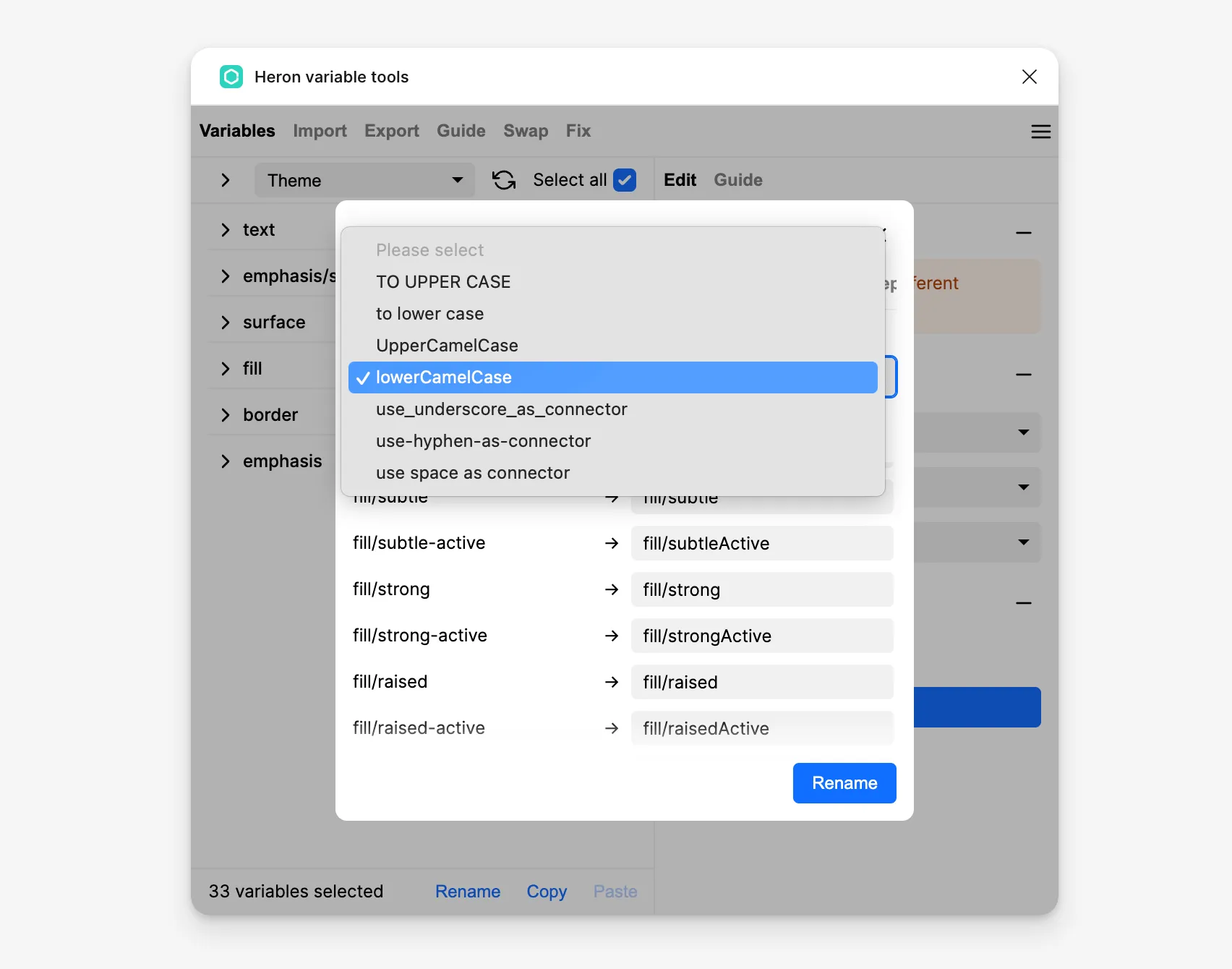This screenshot has width=1232, height=969.
Task: Click the Copy link in footer
Action: pyautogui.click(x=547, y=892)
